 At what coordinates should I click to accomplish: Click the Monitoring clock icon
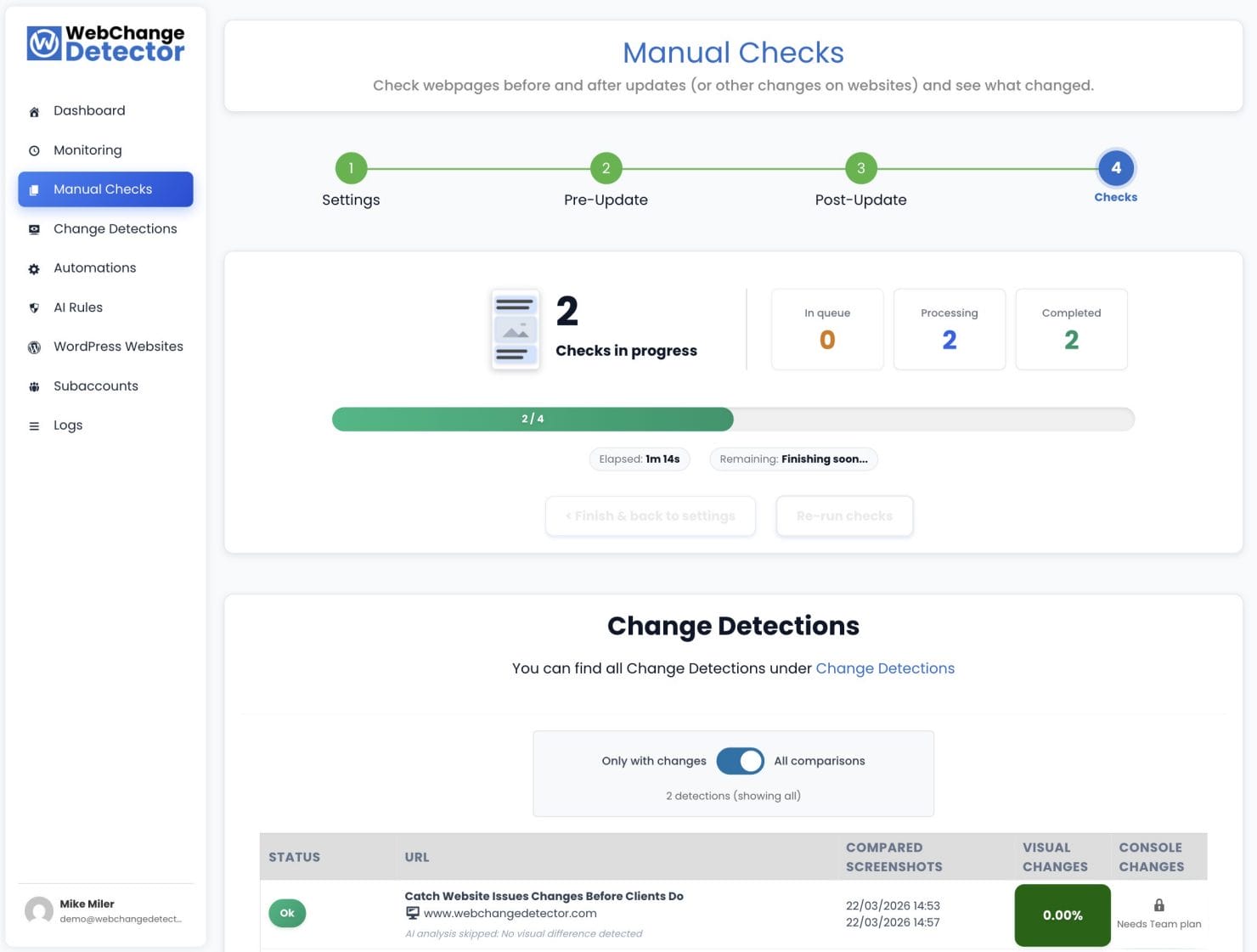[33, 150]
